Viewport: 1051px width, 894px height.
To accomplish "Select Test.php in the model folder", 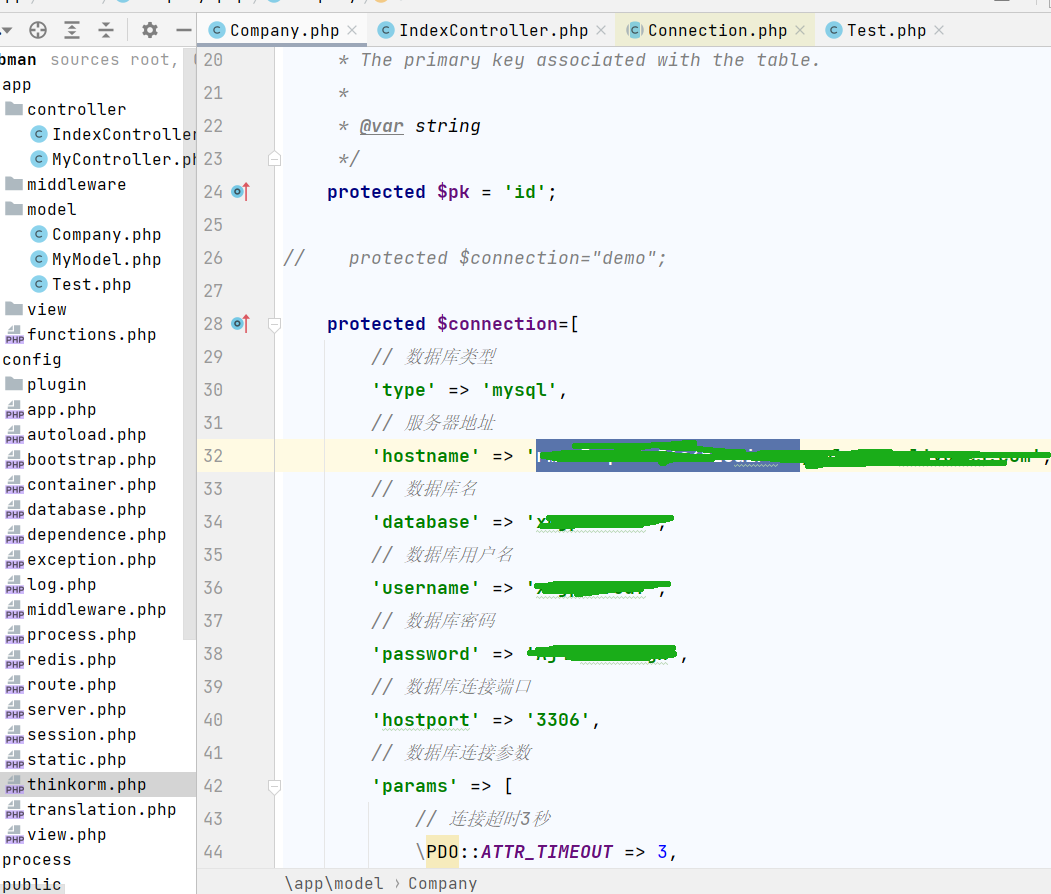I will (91, 284).
